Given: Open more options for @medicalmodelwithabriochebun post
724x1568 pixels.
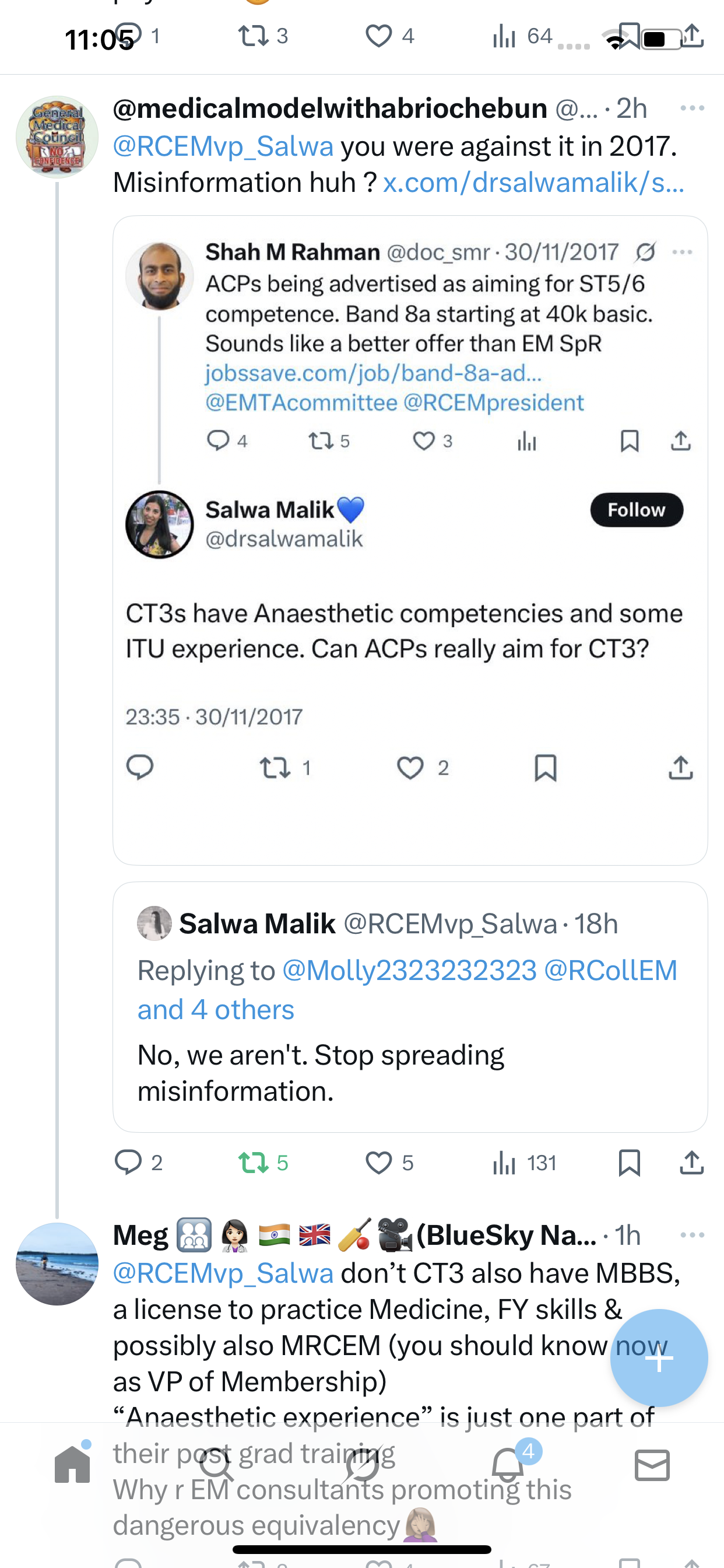Looking at the screenshot, I should [693, 108].
